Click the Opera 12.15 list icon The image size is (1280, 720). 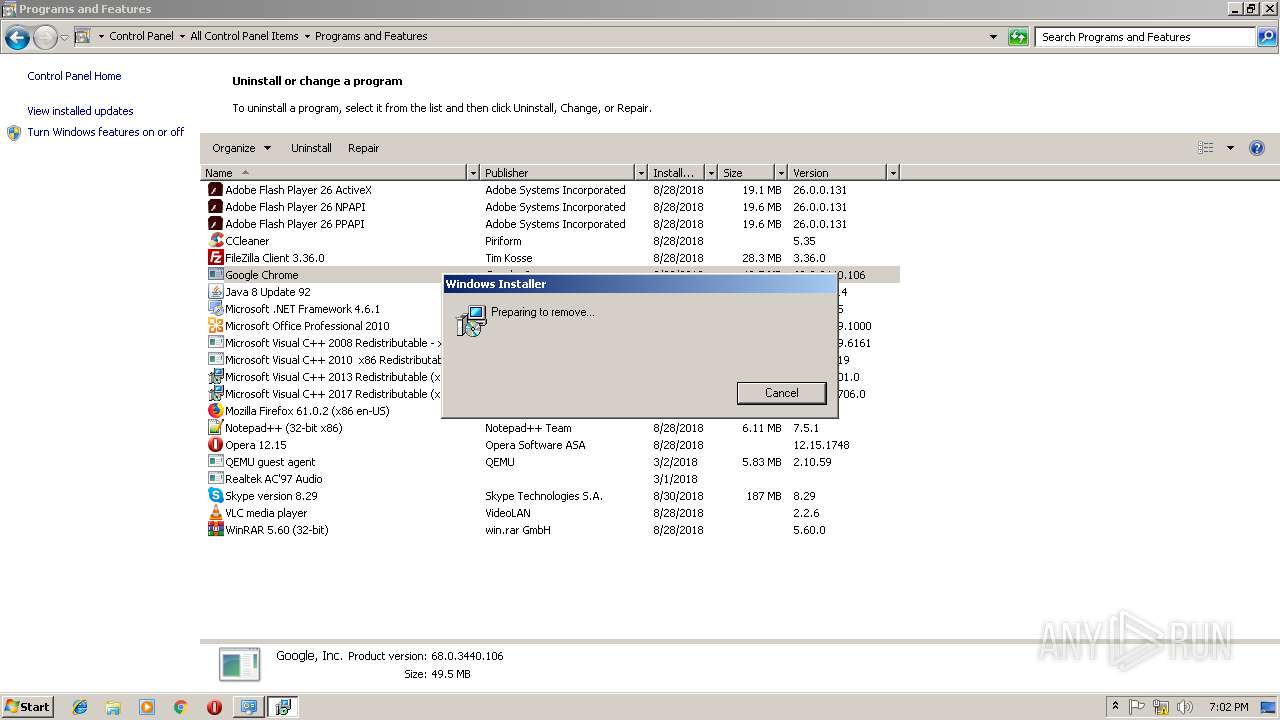click(x=215, y=445)
